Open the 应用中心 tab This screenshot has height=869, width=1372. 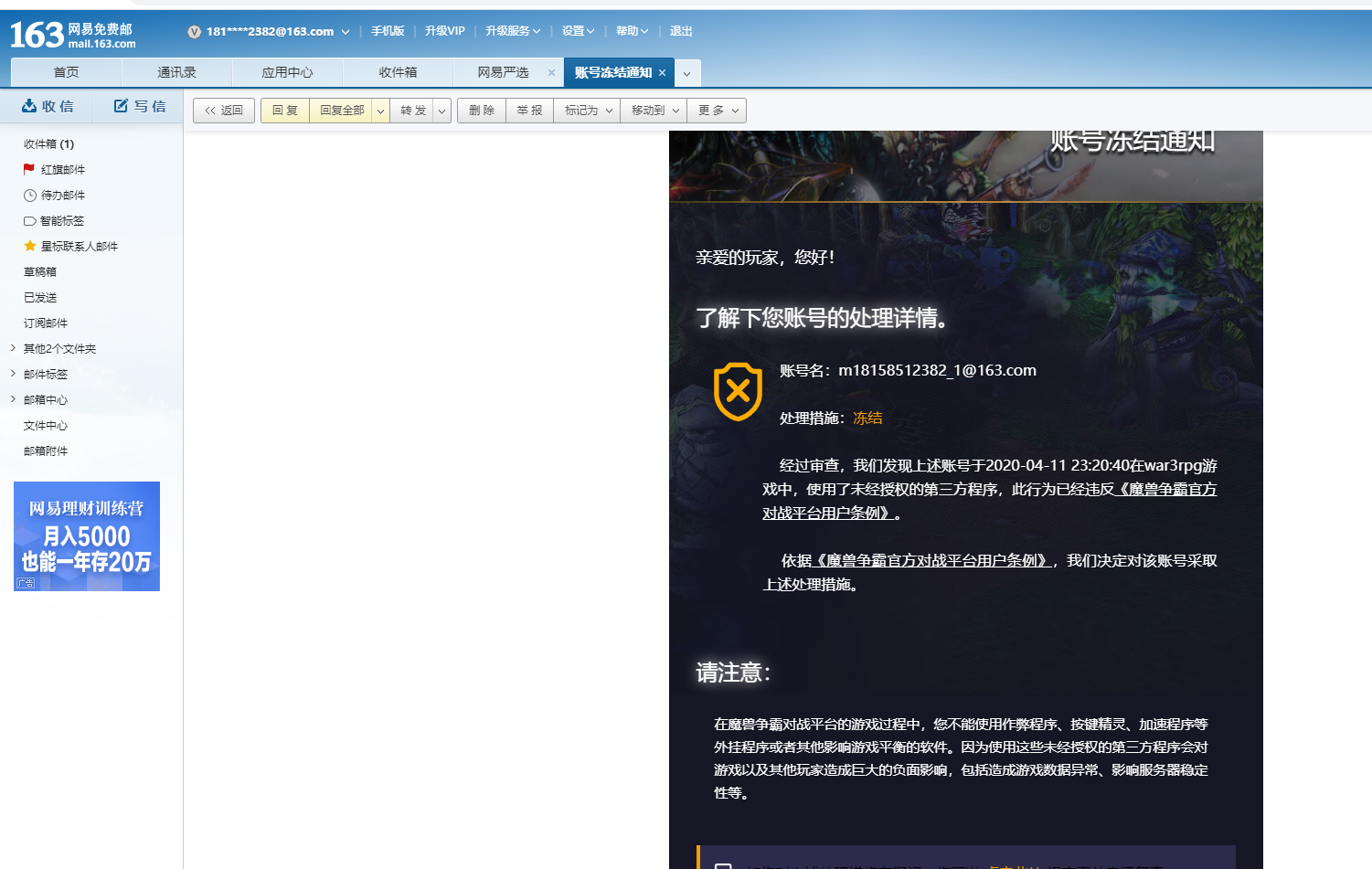pos(287,72)
